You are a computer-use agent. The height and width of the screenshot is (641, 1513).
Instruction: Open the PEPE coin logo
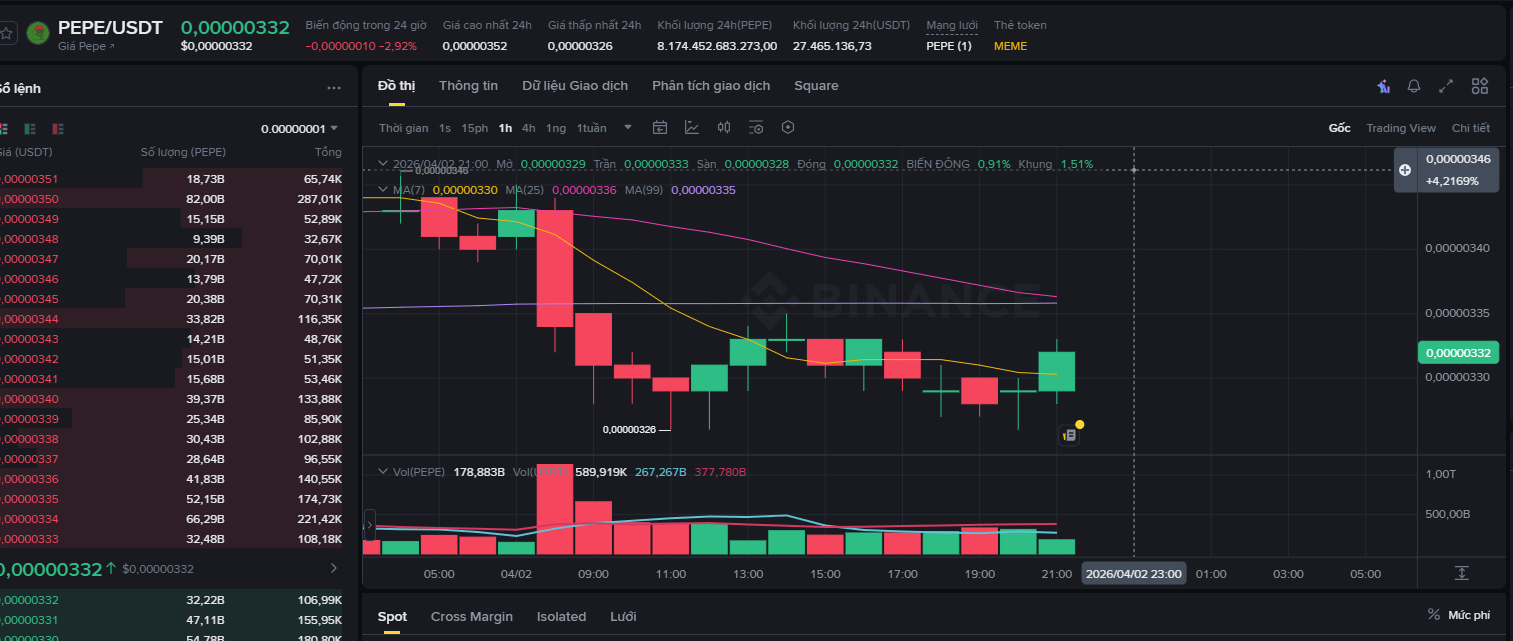(x=39, y=34)
